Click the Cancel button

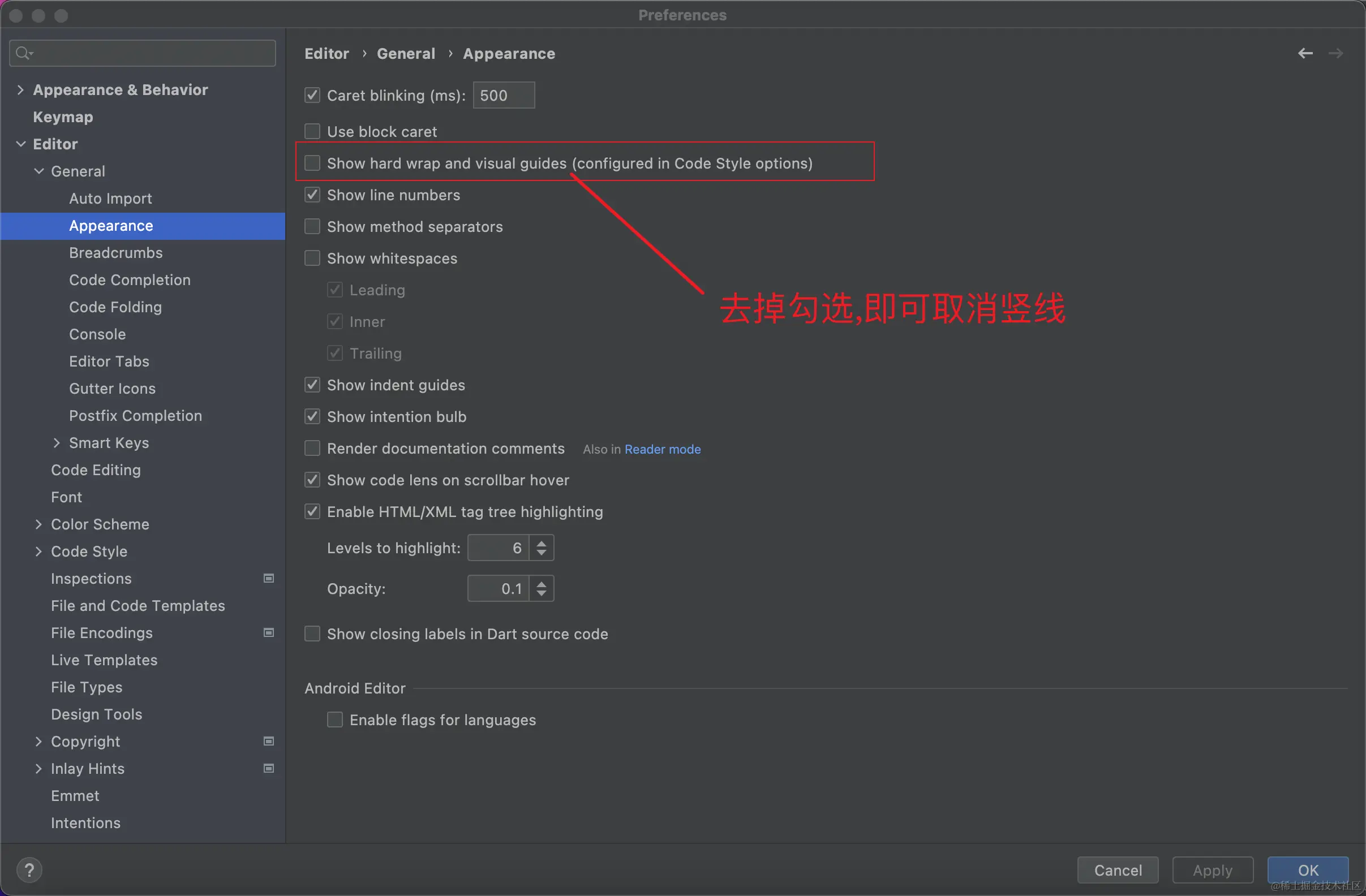(1118, 870)
